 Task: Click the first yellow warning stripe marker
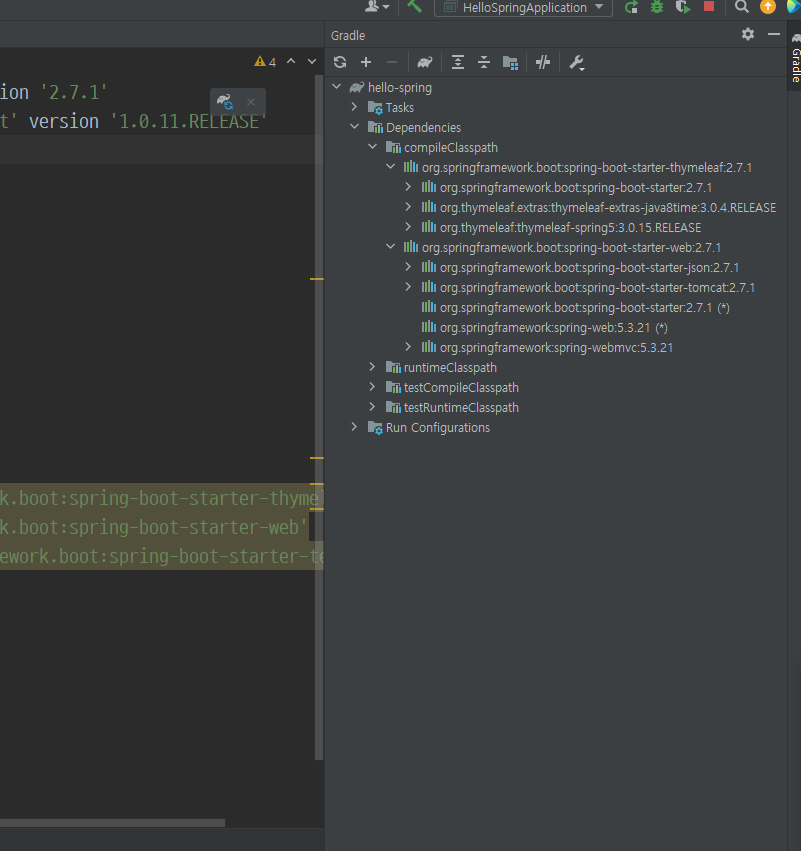(x=317, y=279)
